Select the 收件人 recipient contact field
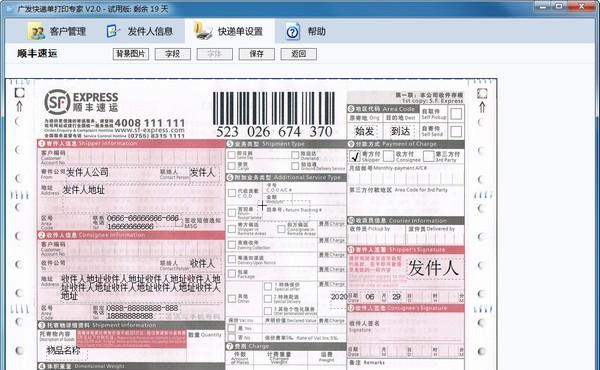This screenshot has width=600, height=370. click(x=202, y=264)
